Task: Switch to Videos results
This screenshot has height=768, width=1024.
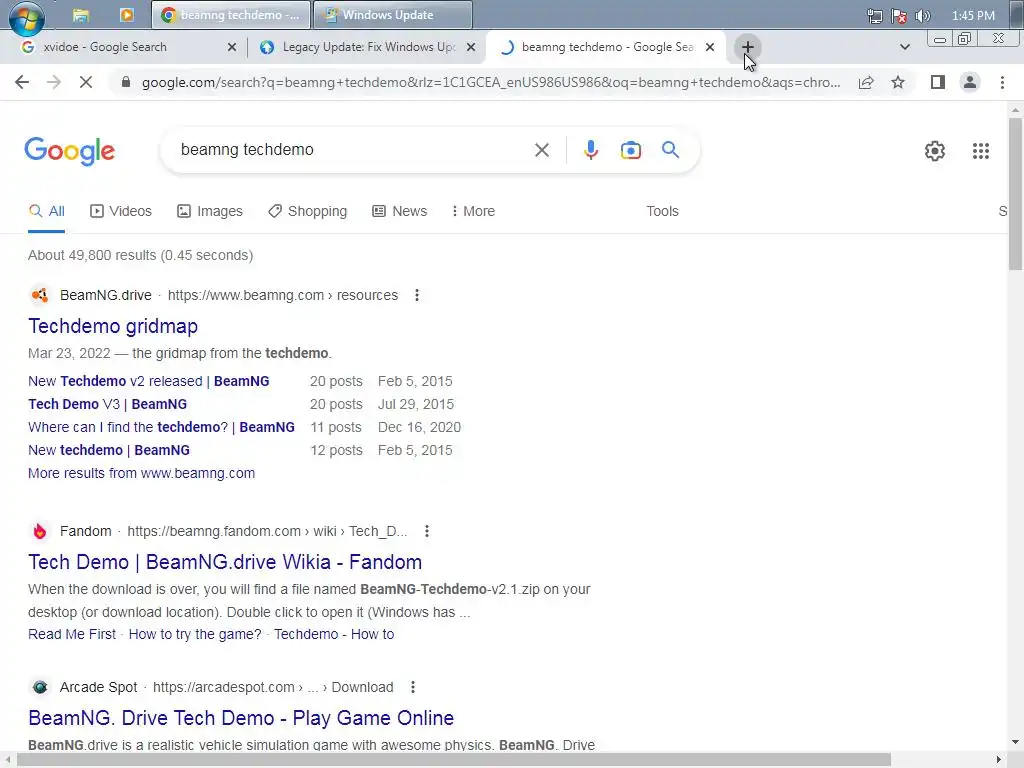Action: tap(121, 211)
